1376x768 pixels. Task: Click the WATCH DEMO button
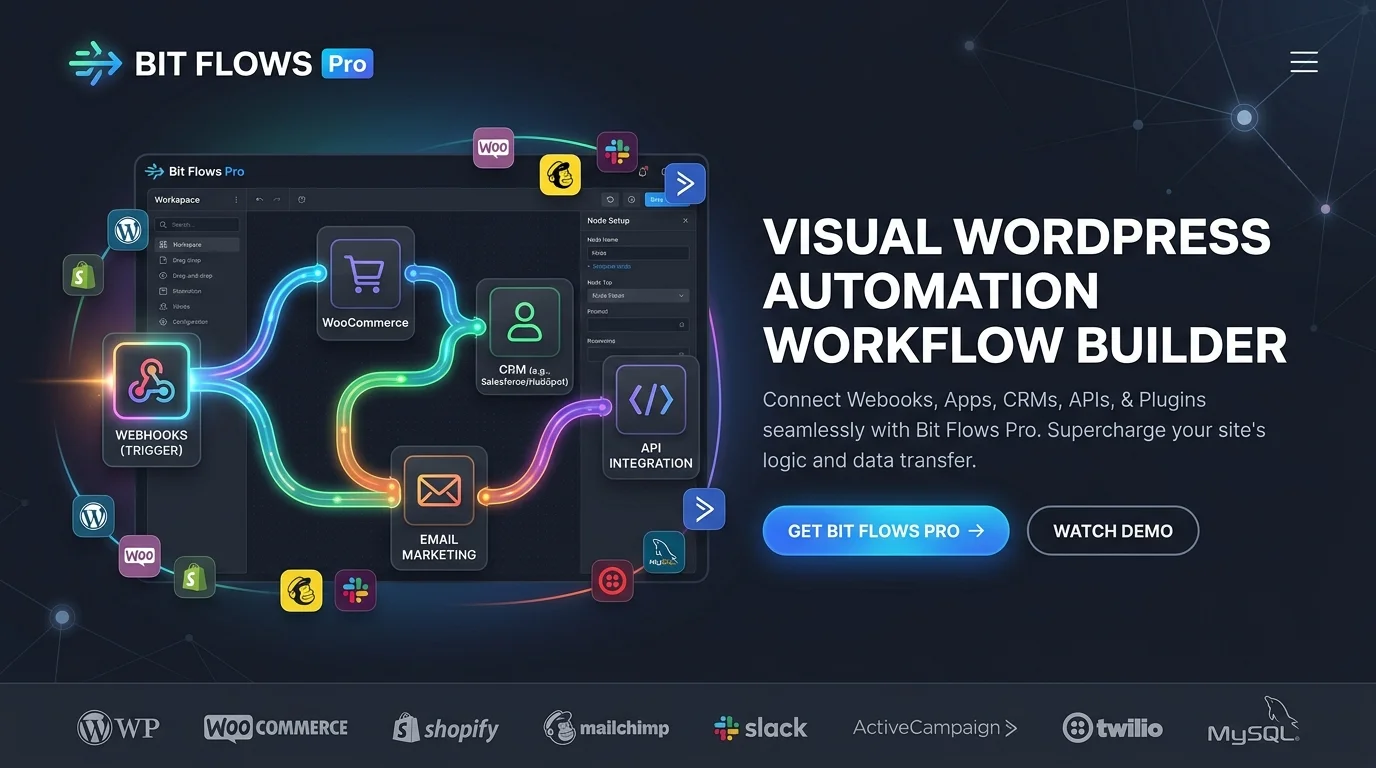tap(1113, 531)
